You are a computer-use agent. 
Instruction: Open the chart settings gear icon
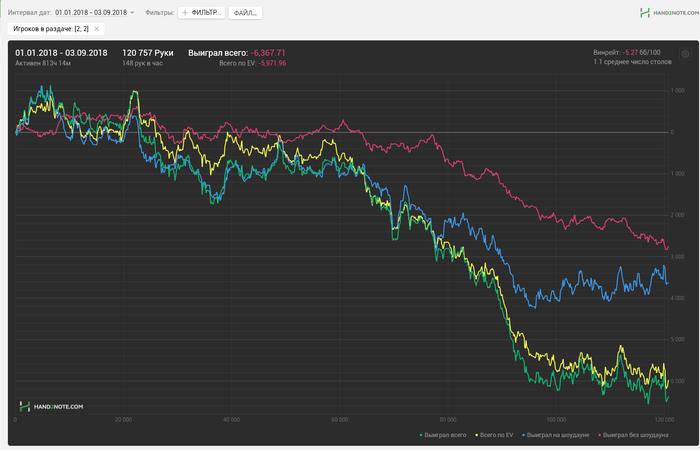click(685, 54)
